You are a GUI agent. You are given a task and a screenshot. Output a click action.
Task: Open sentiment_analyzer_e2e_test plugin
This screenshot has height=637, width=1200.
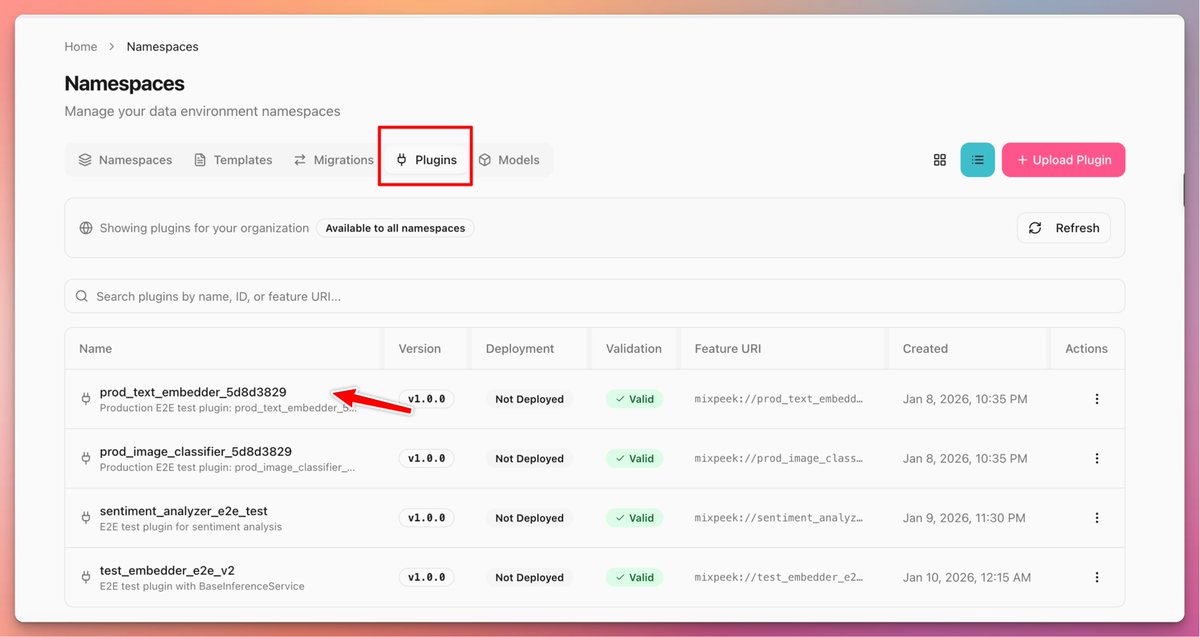[184, 511]
